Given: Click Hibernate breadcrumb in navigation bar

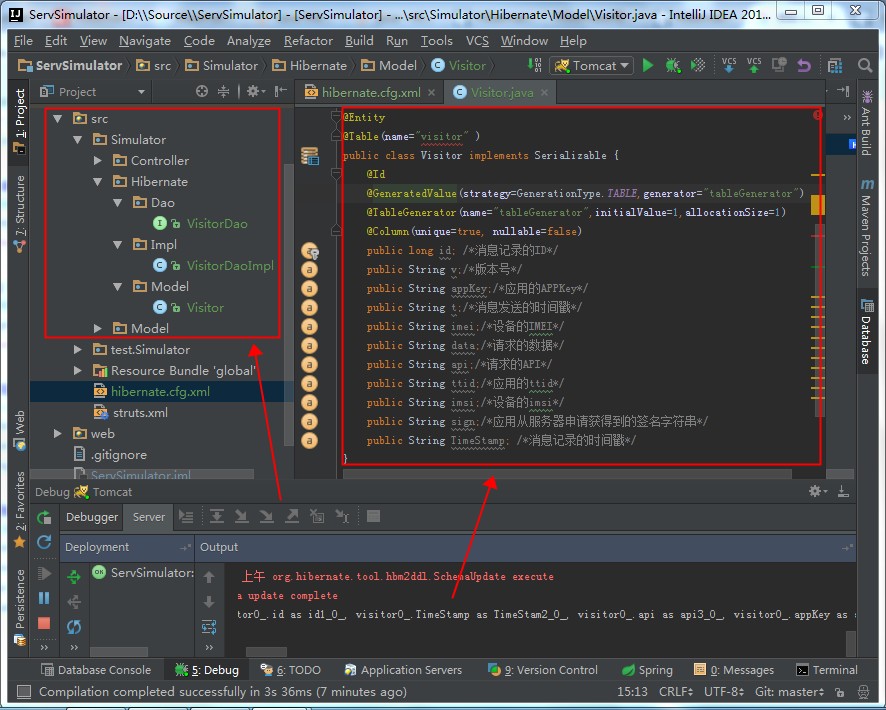Looking at the screenshot, I should click(x=310, y=66).
